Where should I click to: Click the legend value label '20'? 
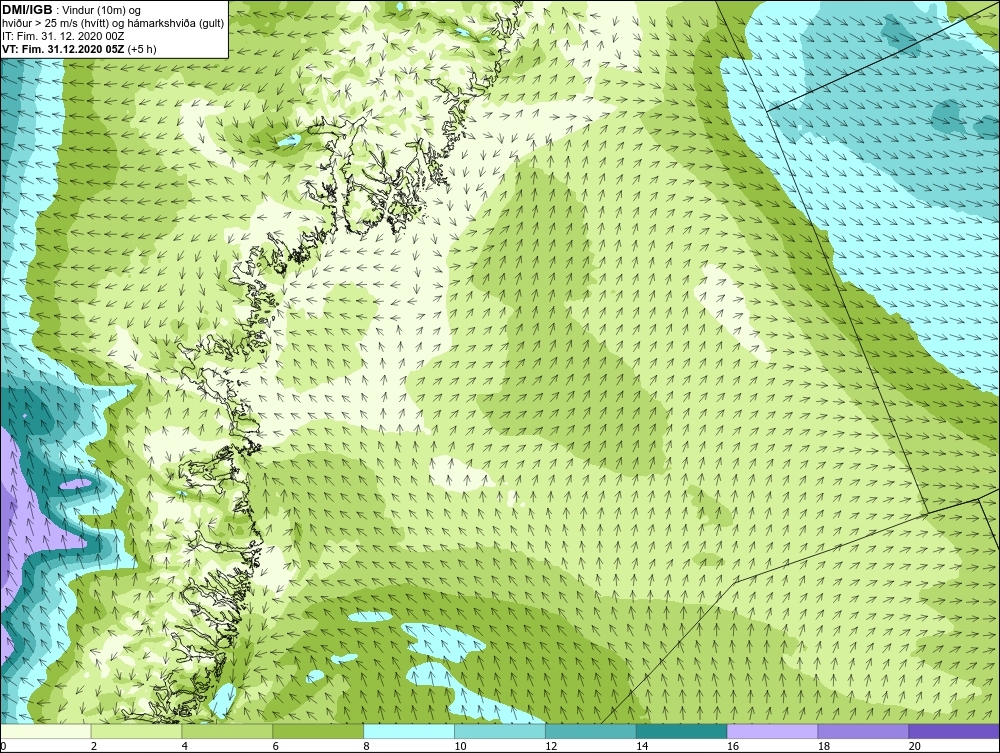[915, 746]
